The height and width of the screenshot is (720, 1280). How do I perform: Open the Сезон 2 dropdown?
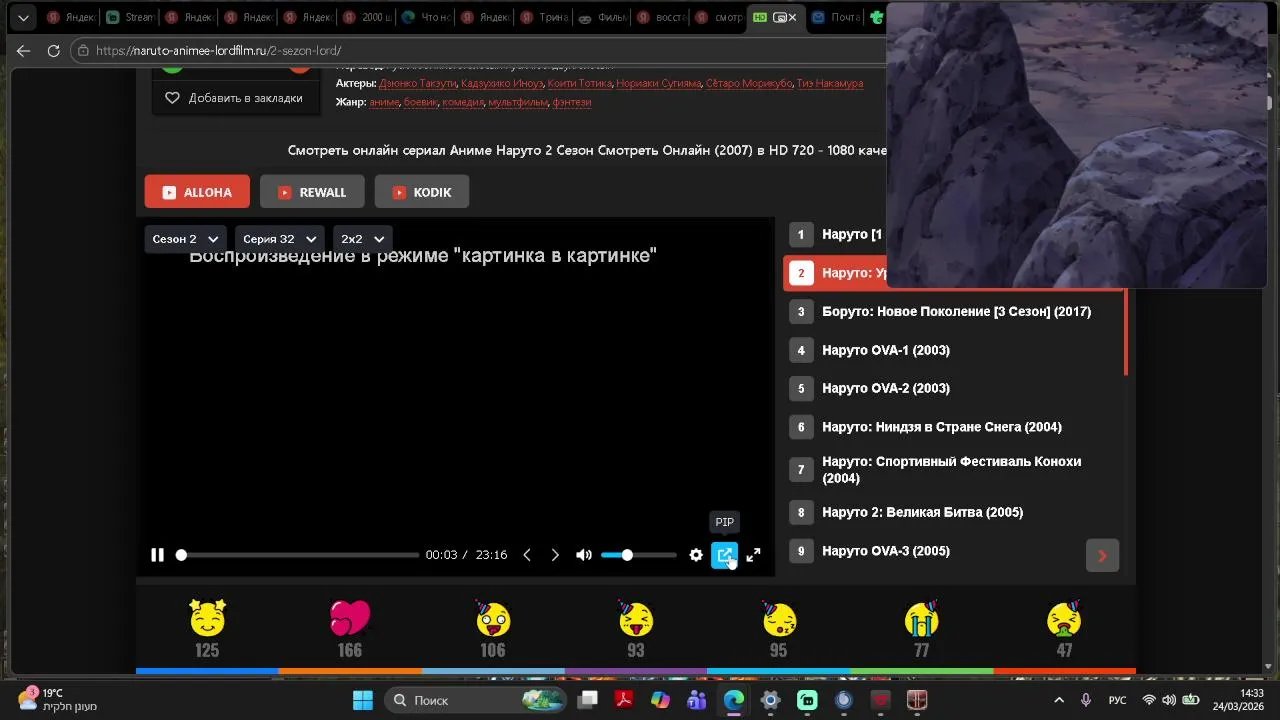(x=185, y=239)
